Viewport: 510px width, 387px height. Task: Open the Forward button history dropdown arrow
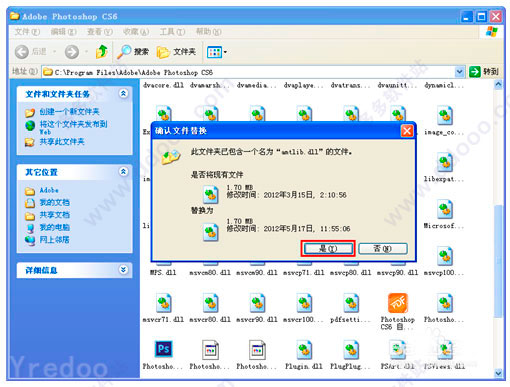86,52
